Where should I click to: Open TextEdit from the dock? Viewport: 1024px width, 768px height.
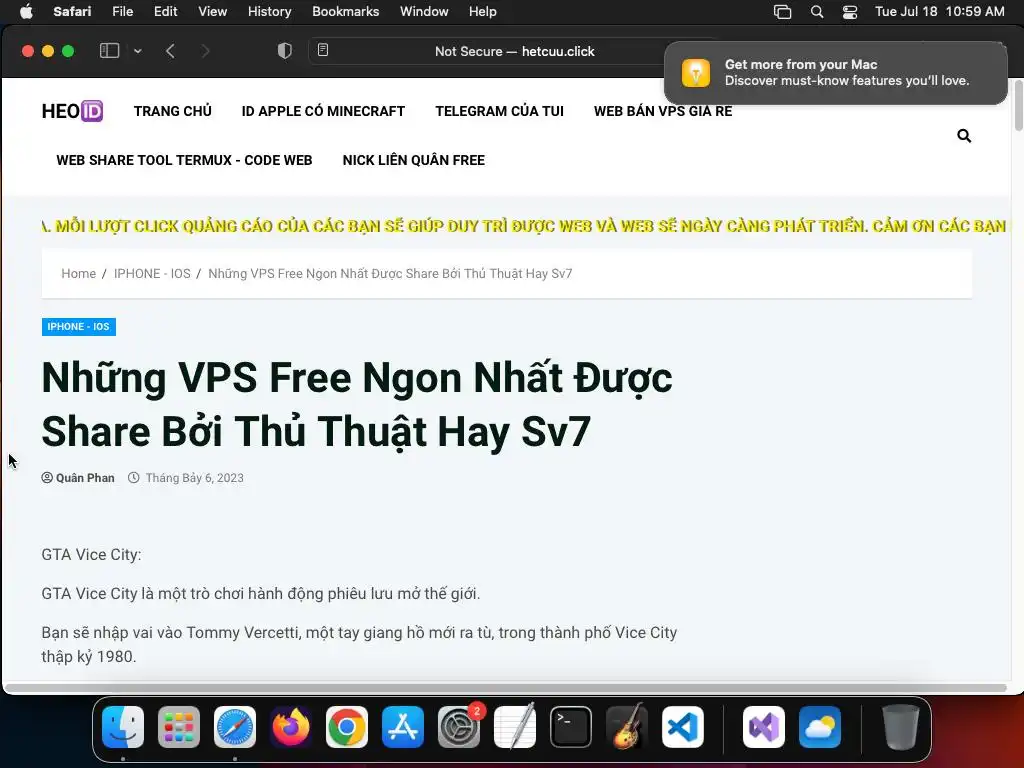(x=515, y=727)
